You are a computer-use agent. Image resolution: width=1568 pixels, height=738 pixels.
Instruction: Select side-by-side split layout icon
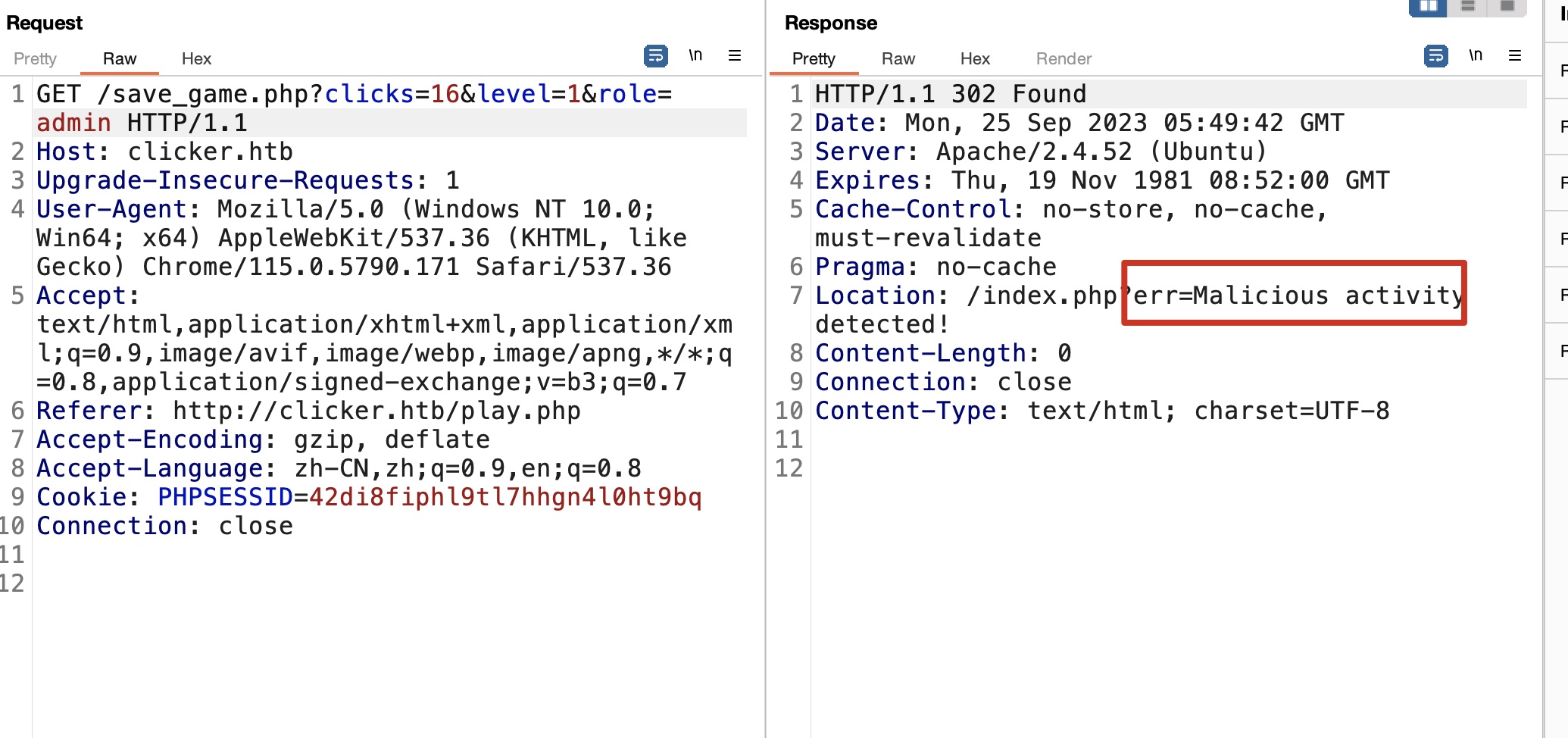click(1428, 7)
